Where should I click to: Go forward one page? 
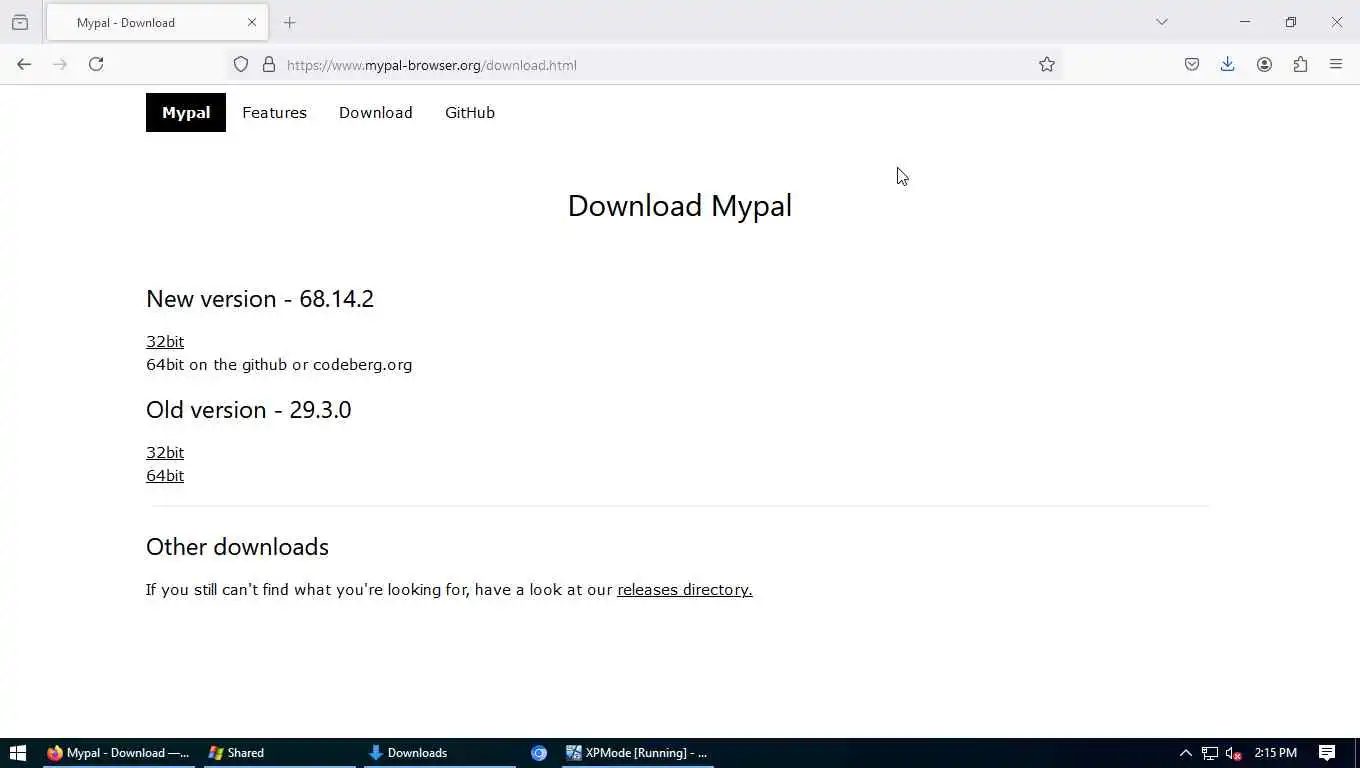pyautogui.click(x=60, y=64)
